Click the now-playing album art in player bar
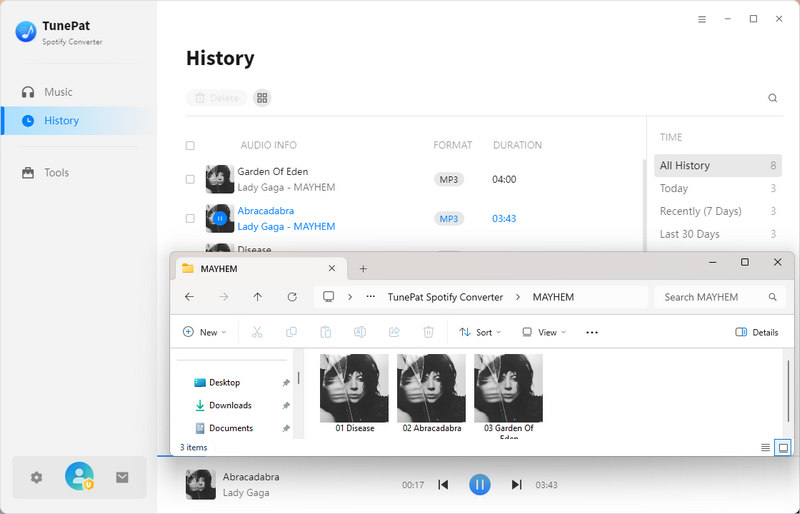The height and width of the screenshot is (514, 800). point(201,484)
